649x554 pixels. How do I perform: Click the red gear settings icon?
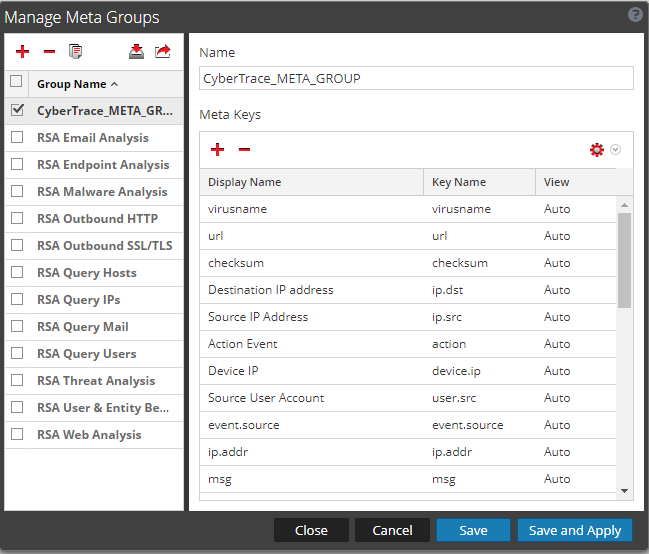pyautogui.click(x=597, y=149)
